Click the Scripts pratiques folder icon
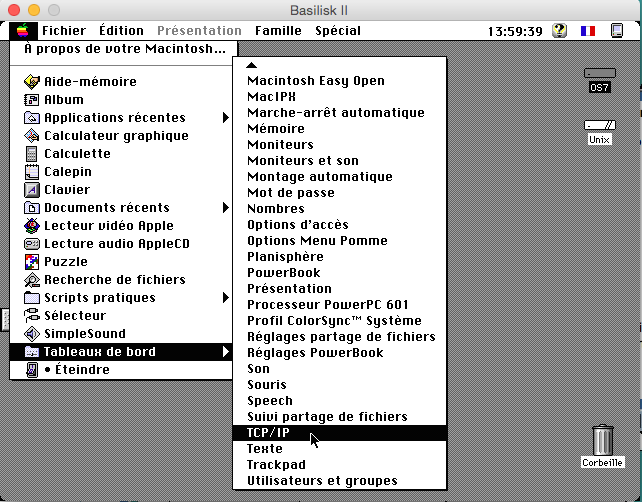Screen dimensions: 642x502 pyautogui.click(x=32, y=298)
